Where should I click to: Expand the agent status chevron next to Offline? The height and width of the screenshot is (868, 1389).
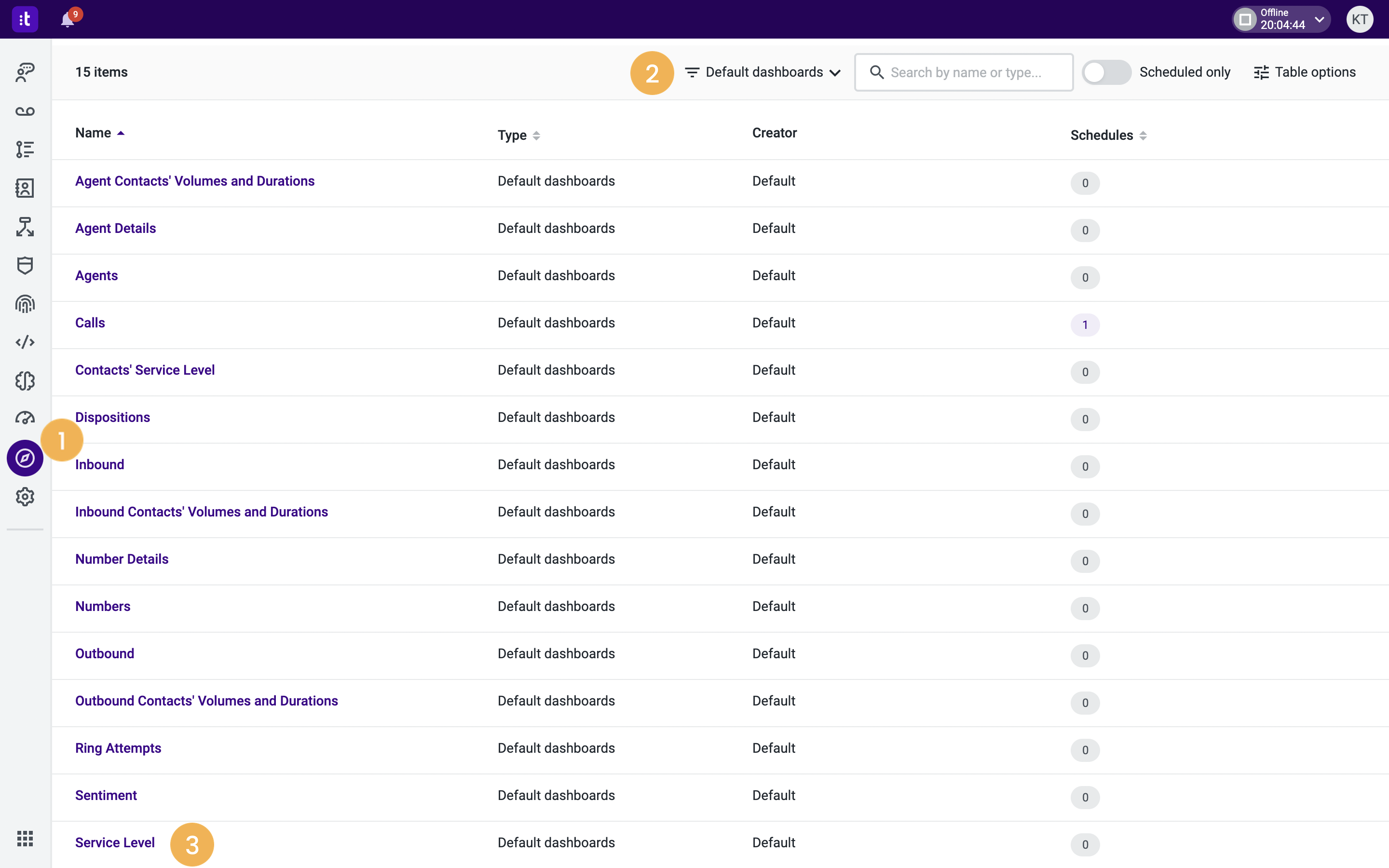(1320, 19)
